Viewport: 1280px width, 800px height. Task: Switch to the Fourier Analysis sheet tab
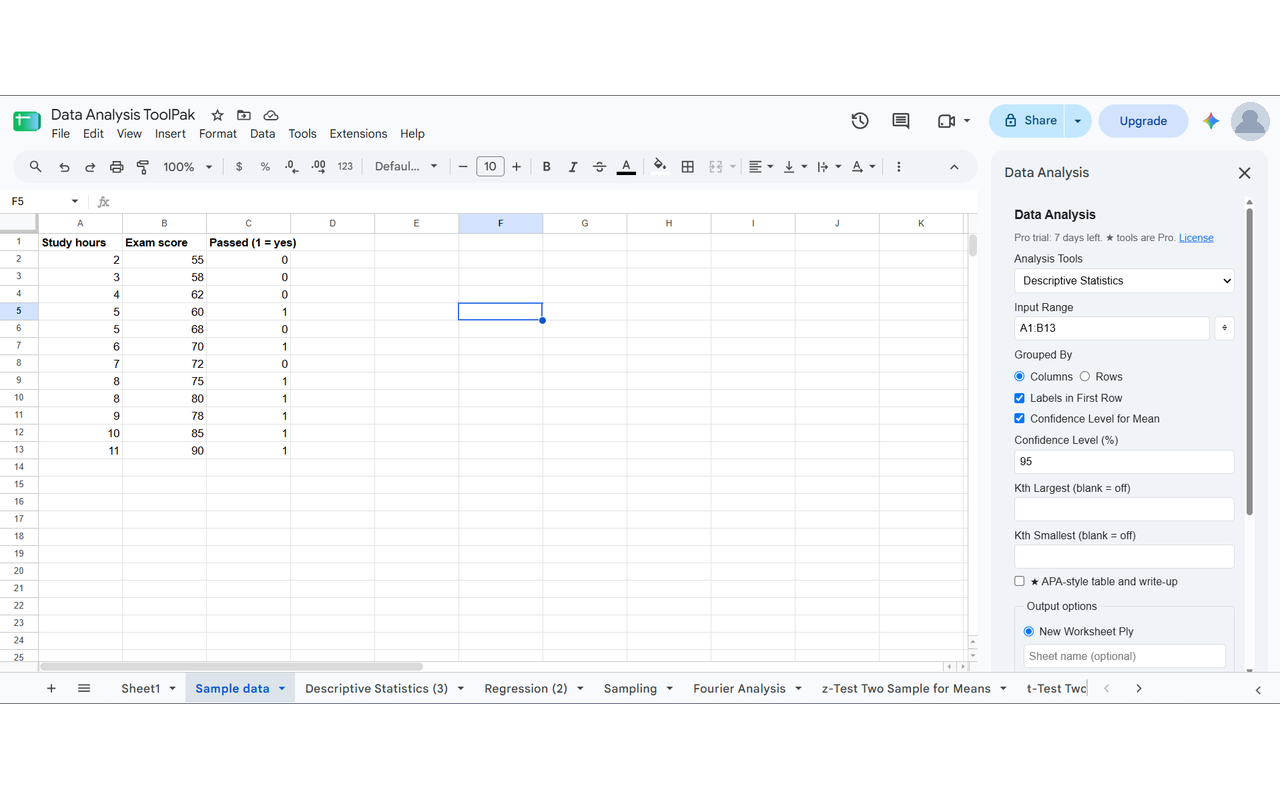click(x=740, y=688)
